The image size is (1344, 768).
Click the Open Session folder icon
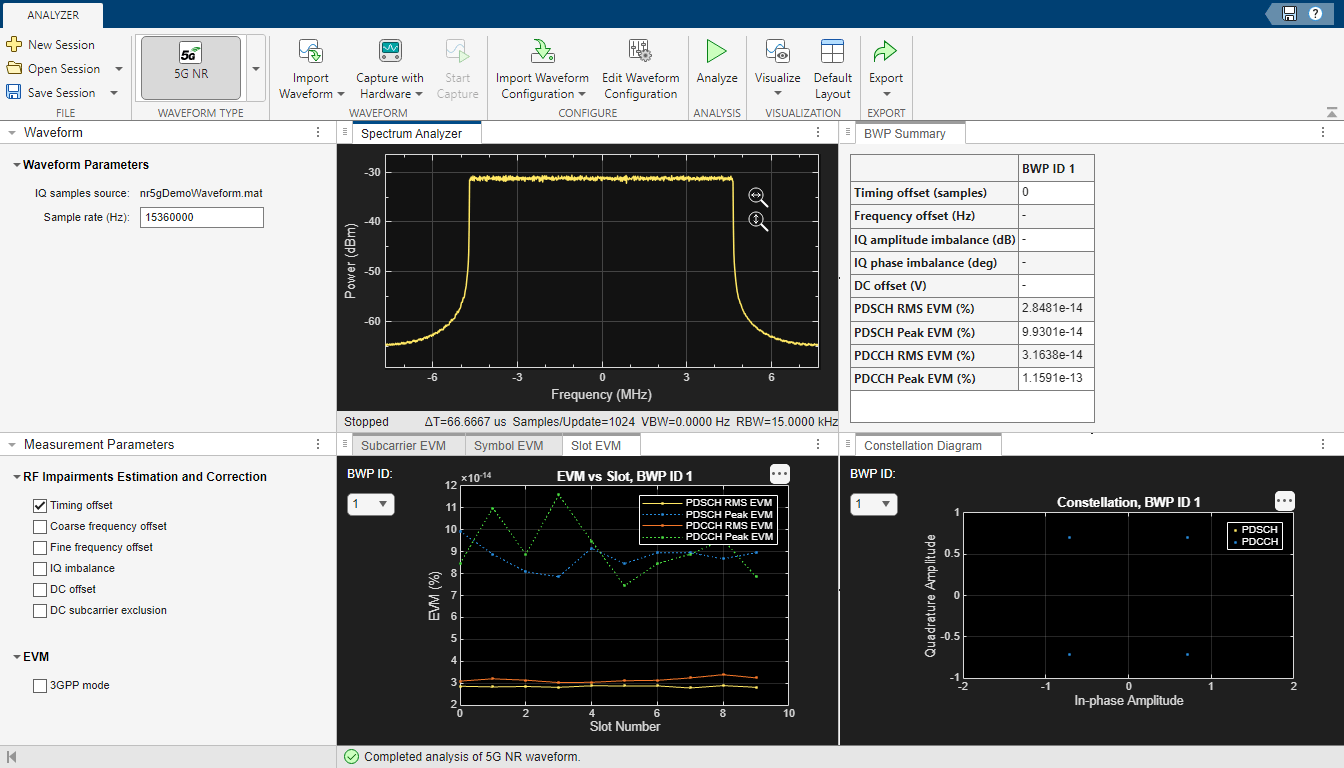(x=14, y=68)
